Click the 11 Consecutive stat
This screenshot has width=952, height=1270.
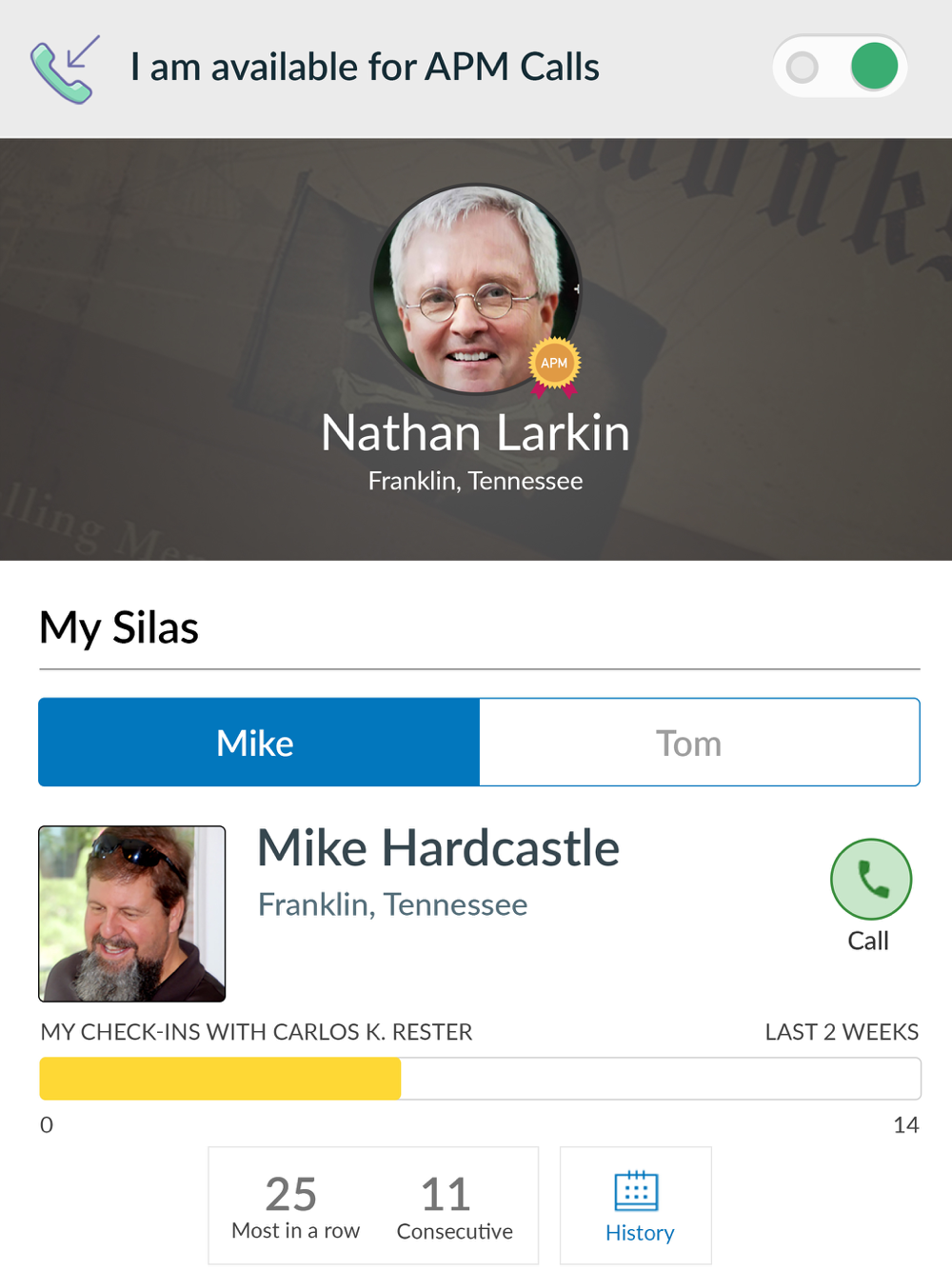pos(454,1207)
